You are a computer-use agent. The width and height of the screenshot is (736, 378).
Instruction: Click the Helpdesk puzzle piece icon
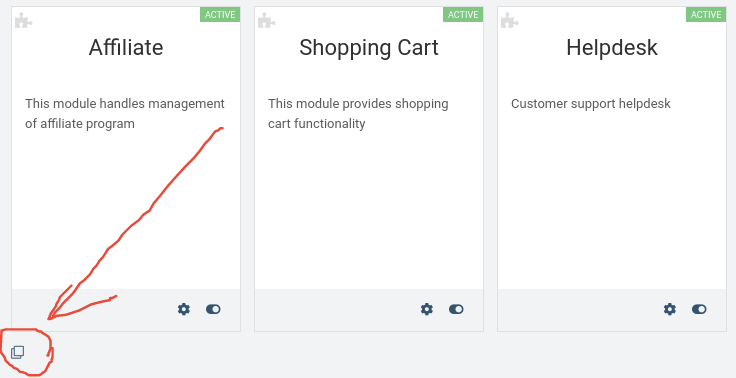[x=510, y=21]
